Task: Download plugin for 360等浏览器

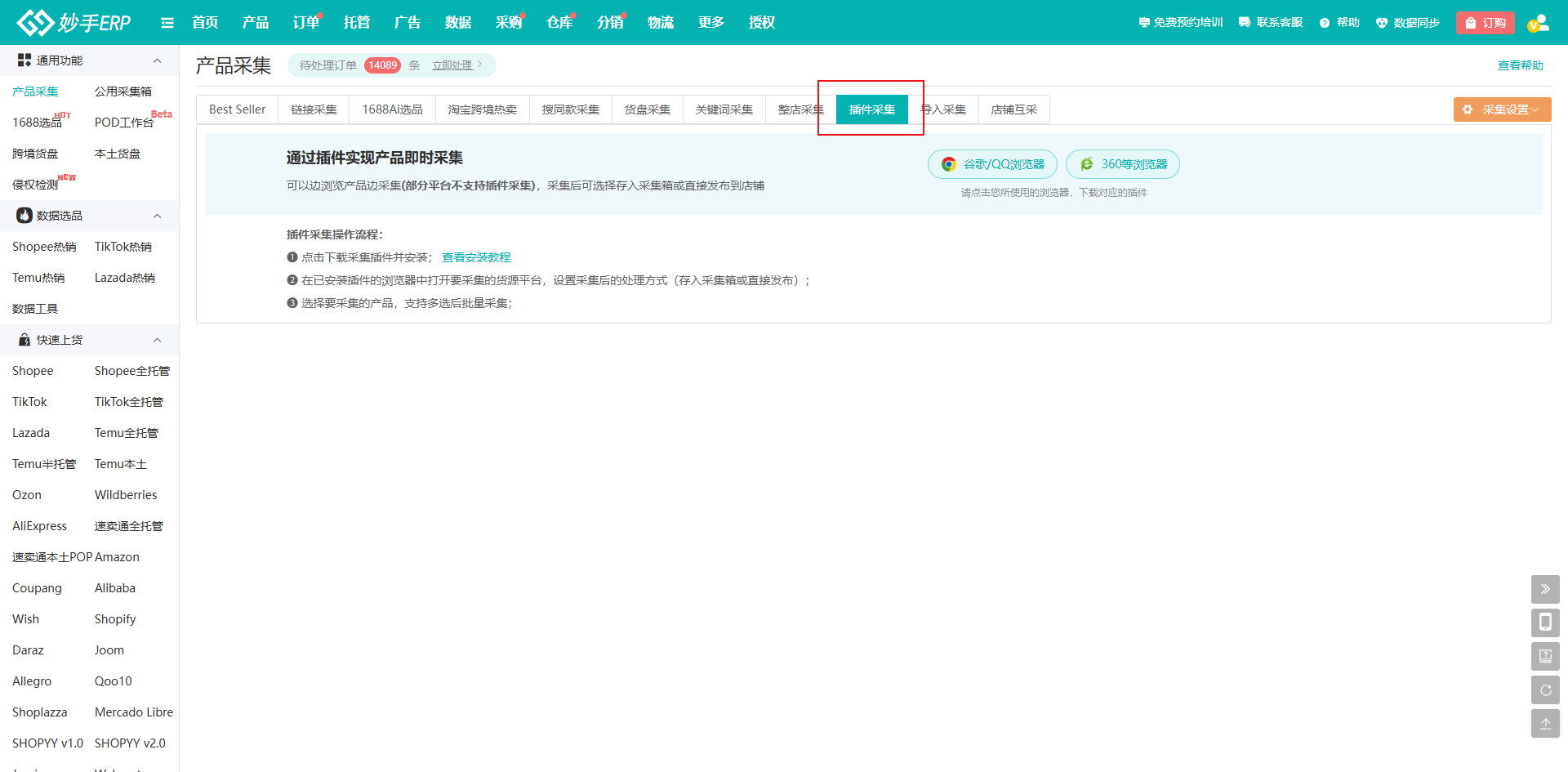Action: (x=1123, y=164)
